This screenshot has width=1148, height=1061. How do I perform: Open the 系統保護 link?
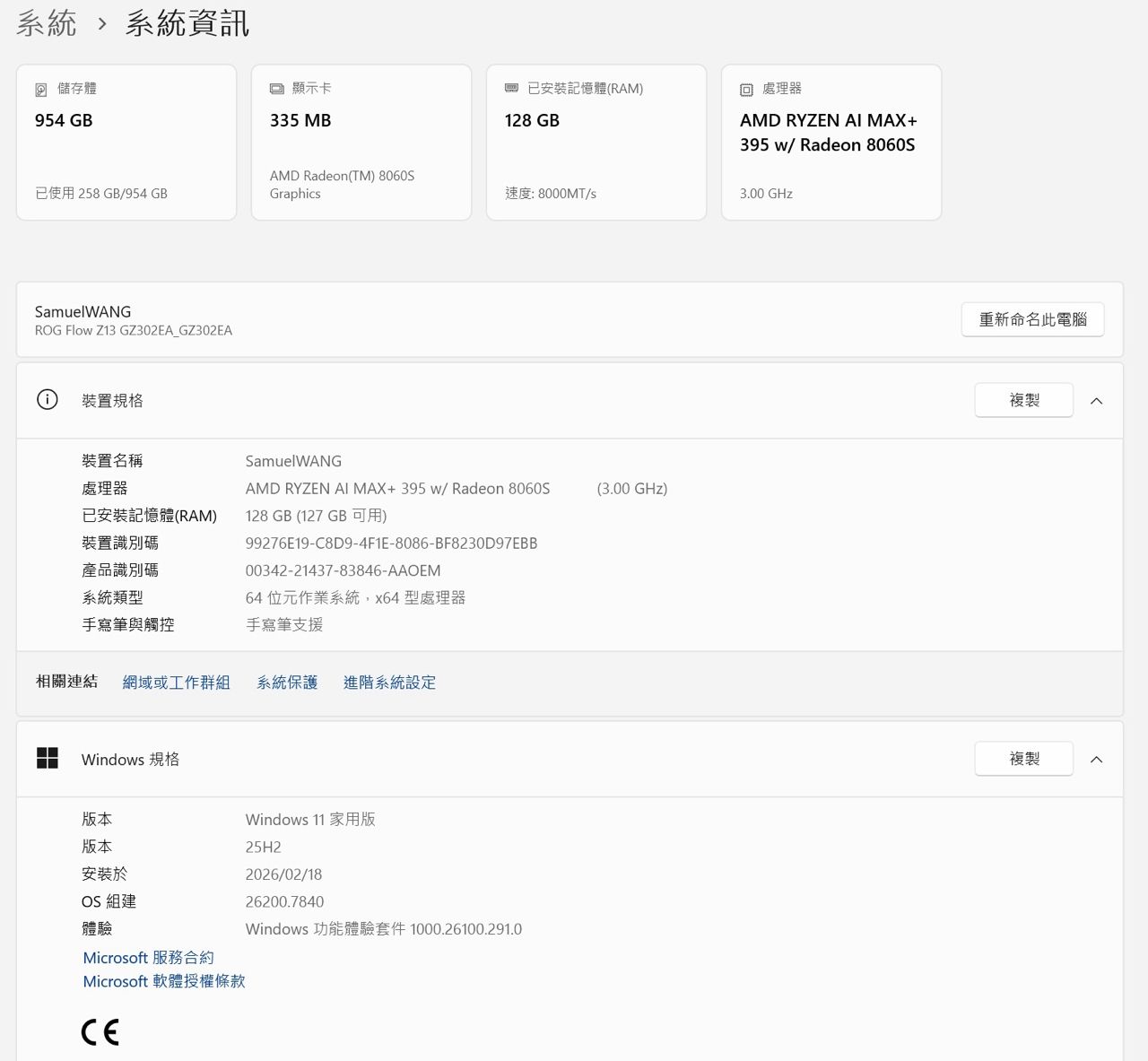[x=287, y=683]
